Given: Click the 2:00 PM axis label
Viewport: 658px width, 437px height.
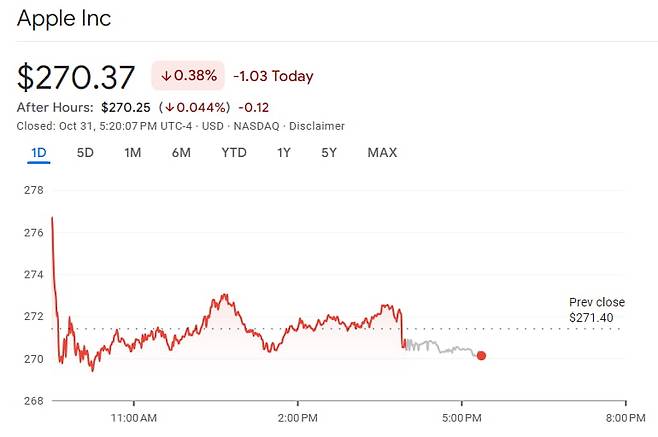Looking at the screenshot, I should (x=297, y=416).
